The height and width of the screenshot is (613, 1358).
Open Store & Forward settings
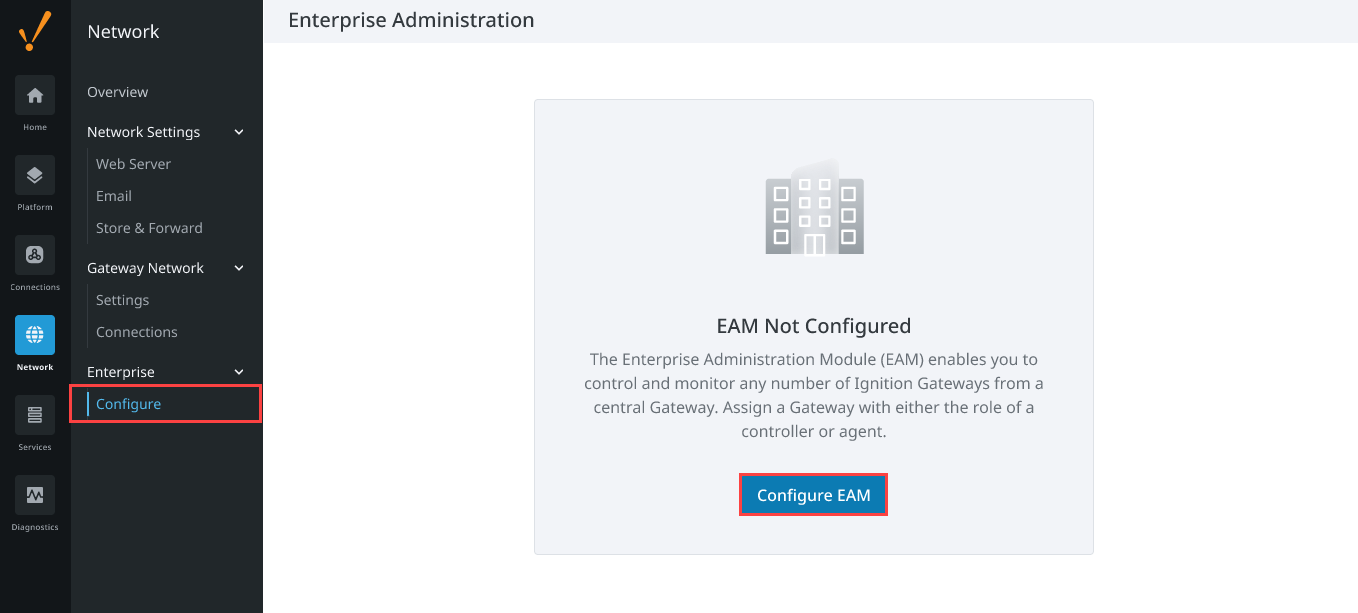point(149,228)
